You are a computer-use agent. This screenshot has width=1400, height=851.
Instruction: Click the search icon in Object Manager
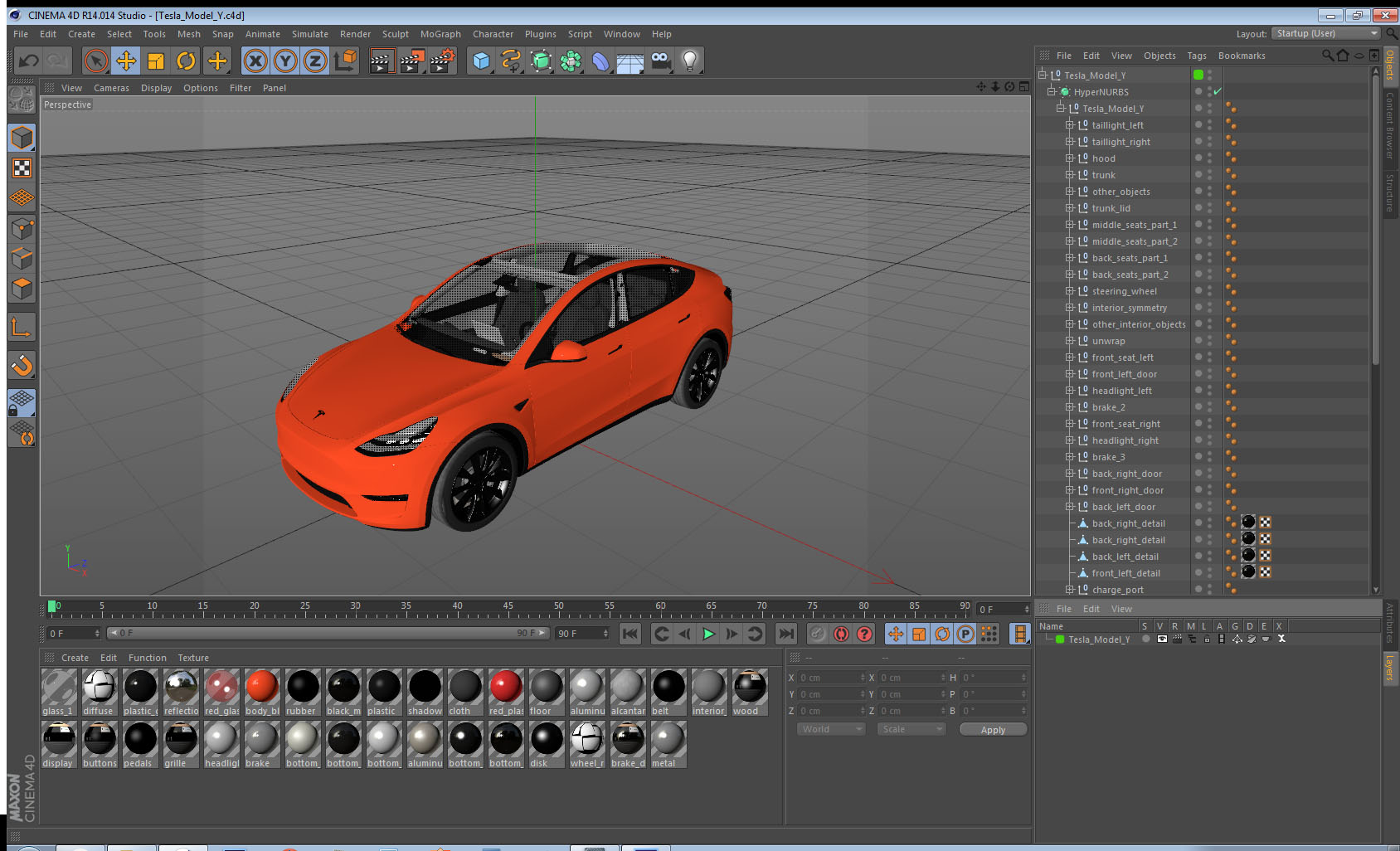coord(1327,56)
